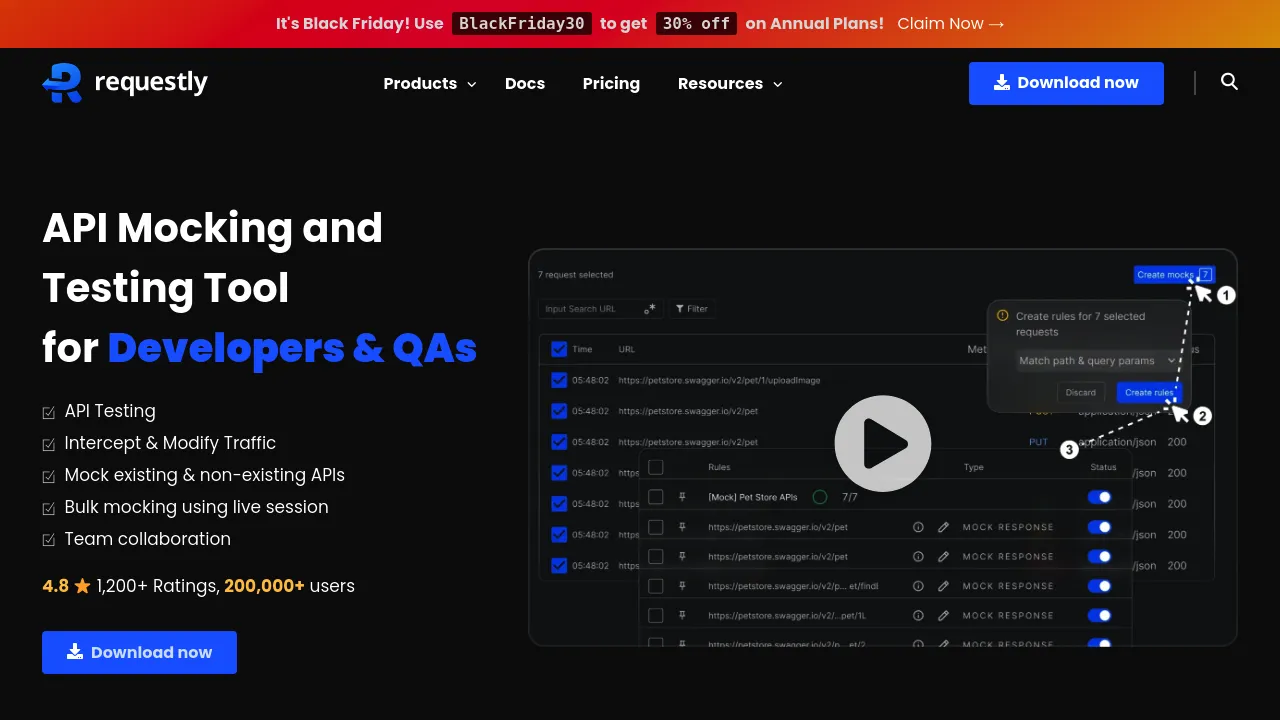1280x720 pixels.
Task: Open 'Match path & query params' dropdown
Action: (1099, 361)
